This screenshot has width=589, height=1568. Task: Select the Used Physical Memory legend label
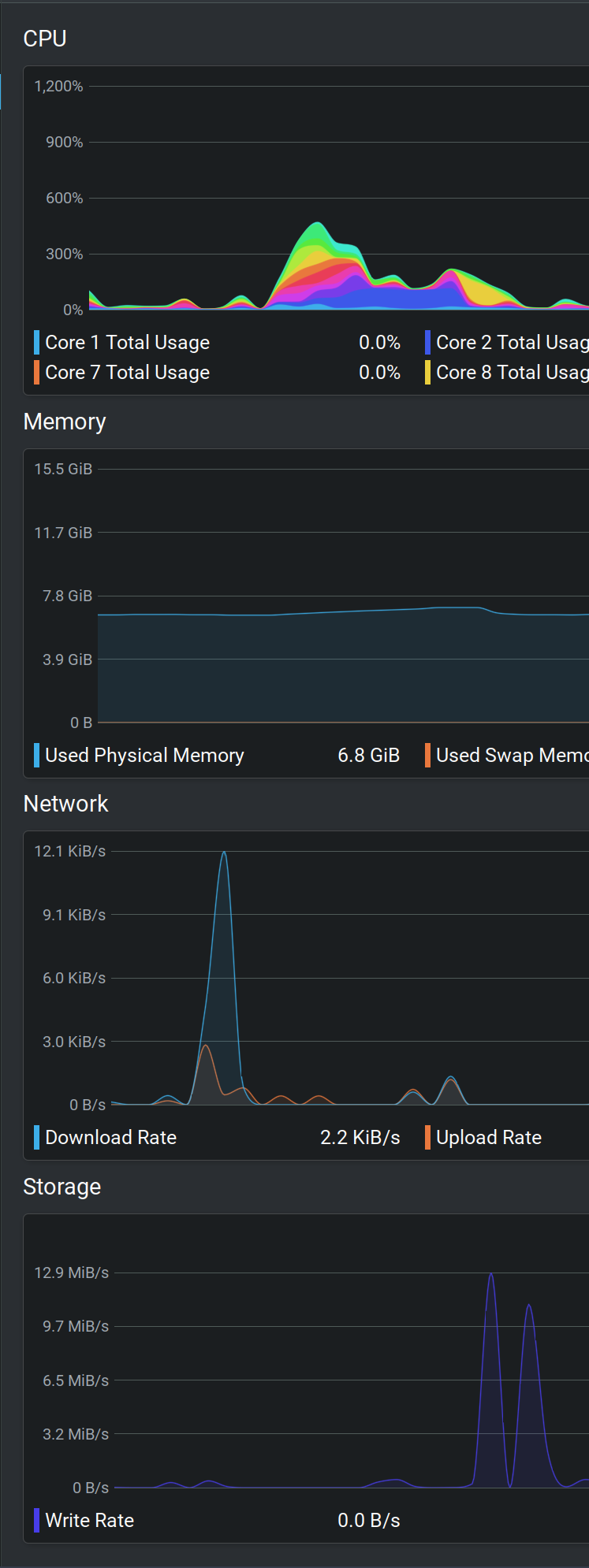144,756
